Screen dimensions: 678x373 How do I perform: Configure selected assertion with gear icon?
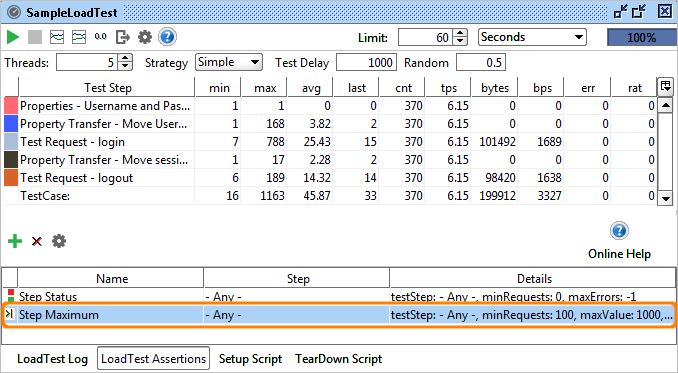[59, 241]
